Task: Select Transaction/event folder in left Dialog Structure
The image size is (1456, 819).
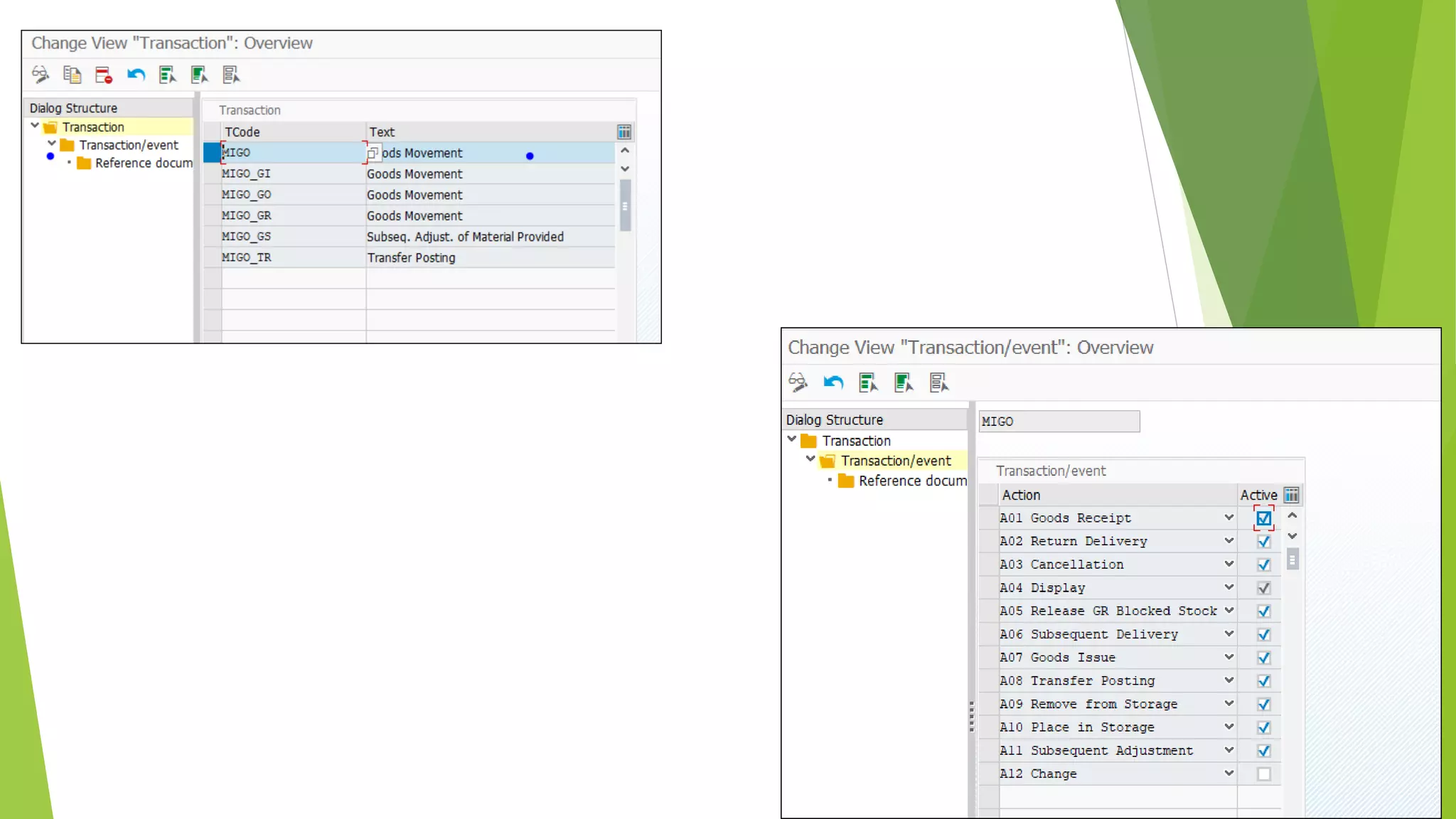Action: tap(128, 145)
